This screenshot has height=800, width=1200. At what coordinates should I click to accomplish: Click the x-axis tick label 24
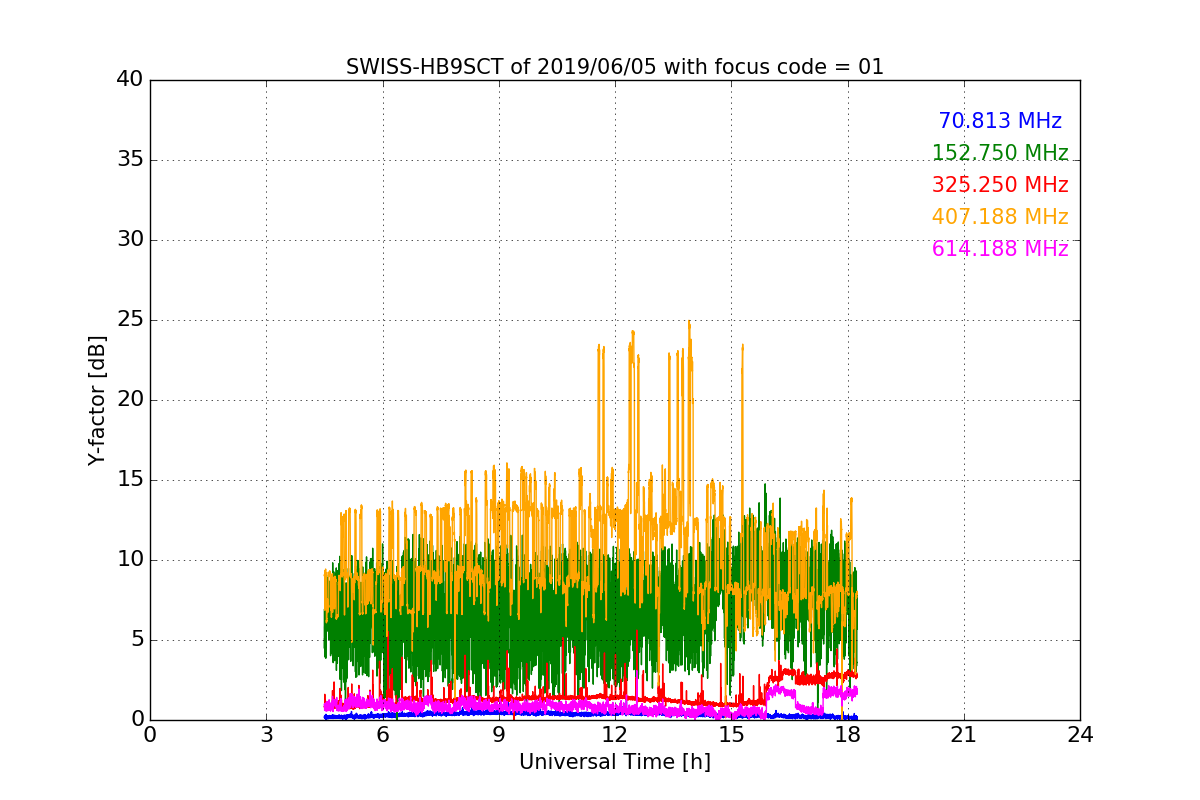(1080, 735)
